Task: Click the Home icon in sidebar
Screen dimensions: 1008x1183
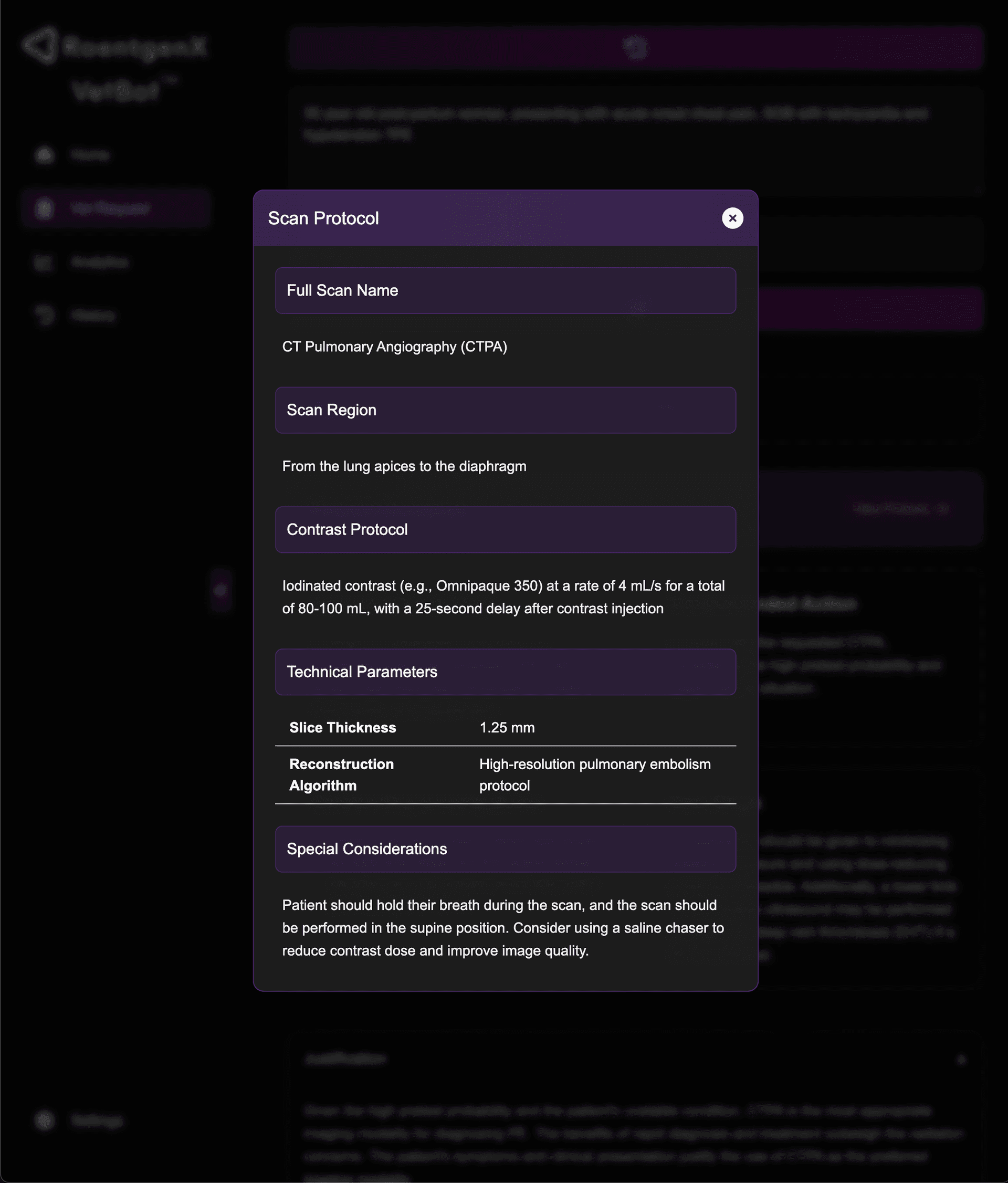Action: pyautogui.click(x=45, y=155)
